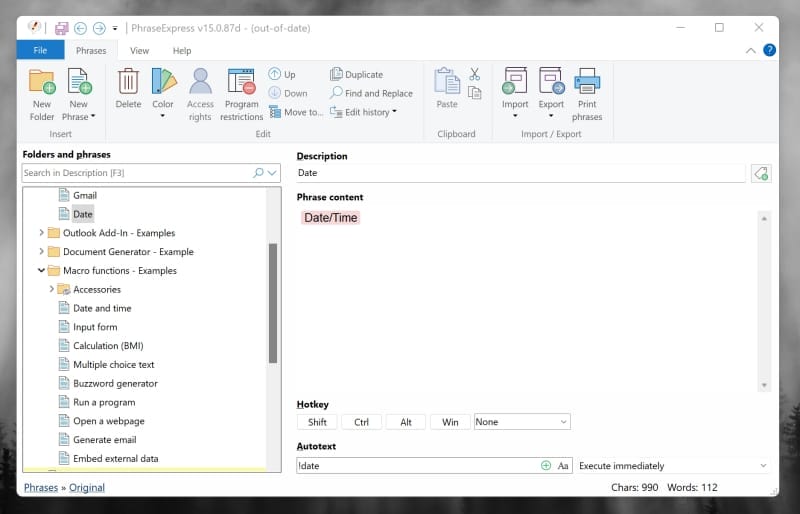The image size is (800, 514).
Task: Click the Forward arrow in title bar
Action: click(99, 28)
